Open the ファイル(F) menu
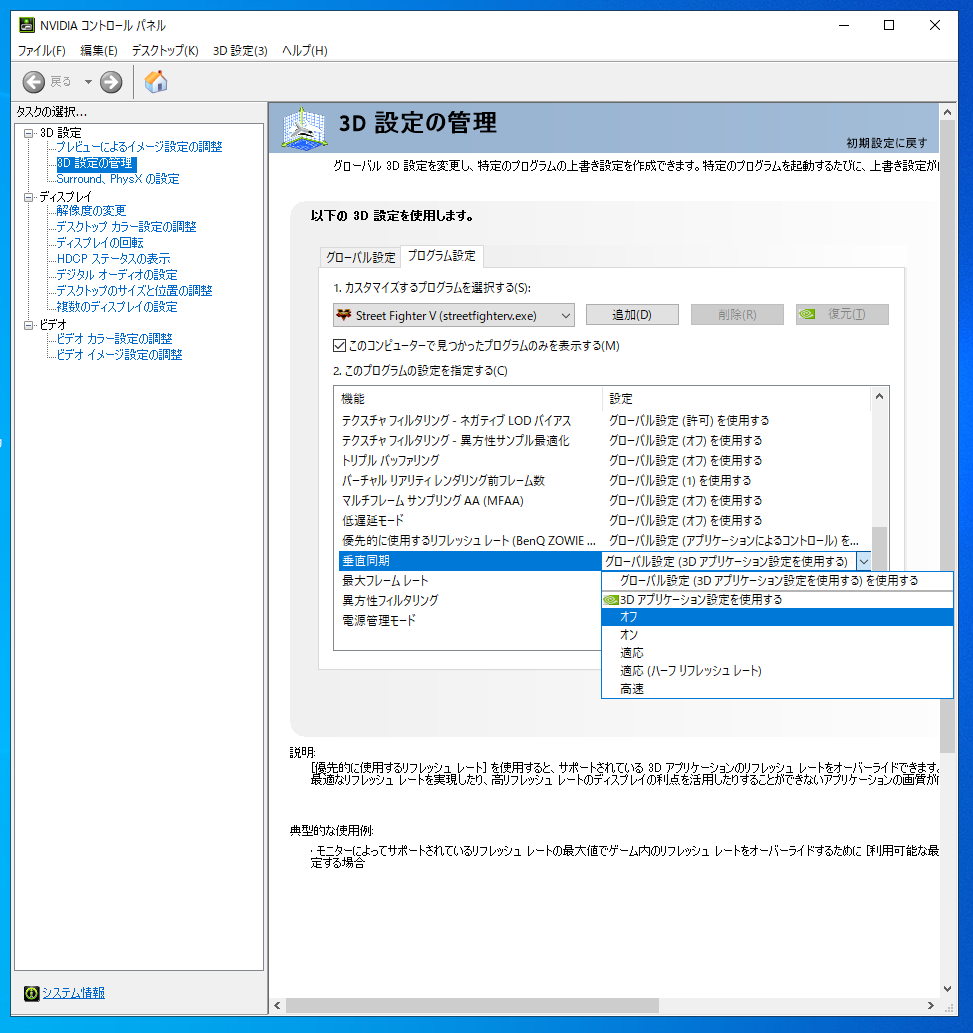The width and height of the screenshot is (973, 1033). click(42, 51)
